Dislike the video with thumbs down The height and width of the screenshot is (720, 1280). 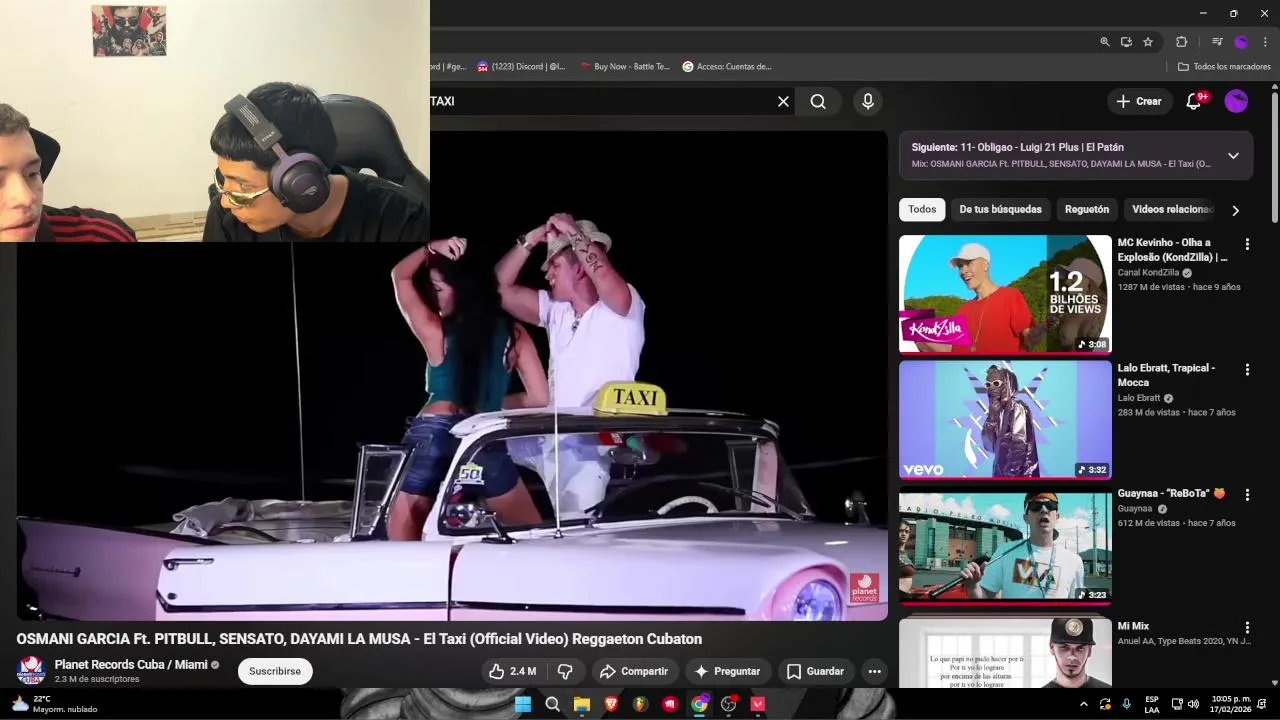coord(565,672)
